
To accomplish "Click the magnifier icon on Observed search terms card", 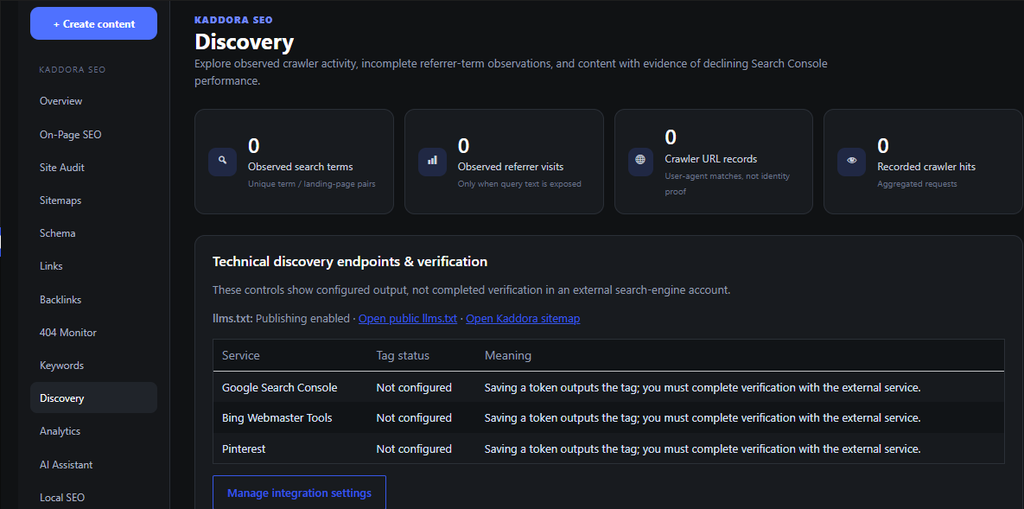I will (x=222, y=161).
